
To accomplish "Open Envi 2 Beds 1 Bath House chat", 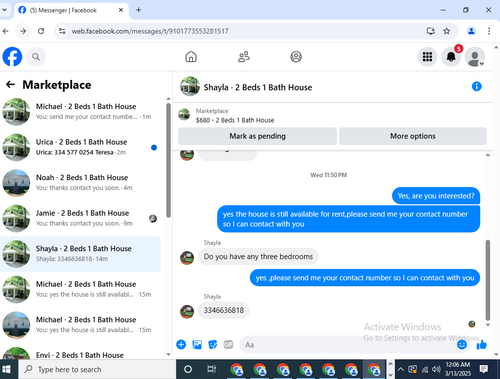I will pos(80,353).
